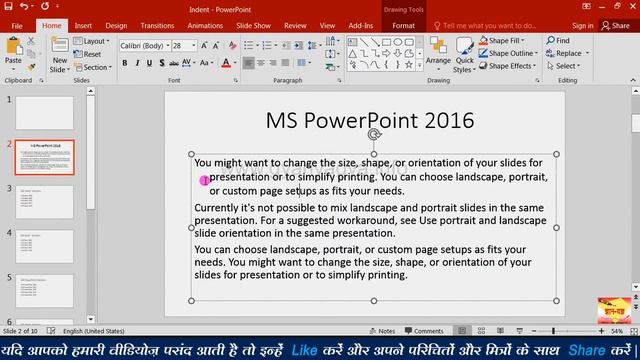Click the Share button
Viewport: 640px width, 360px height.
click(616, 25)
